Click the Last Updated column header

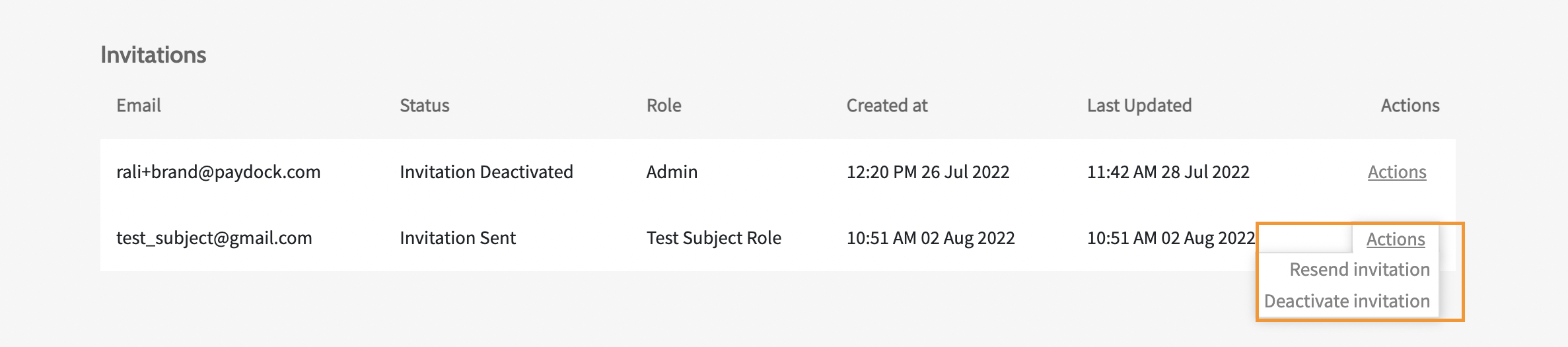pos(1139,106)
